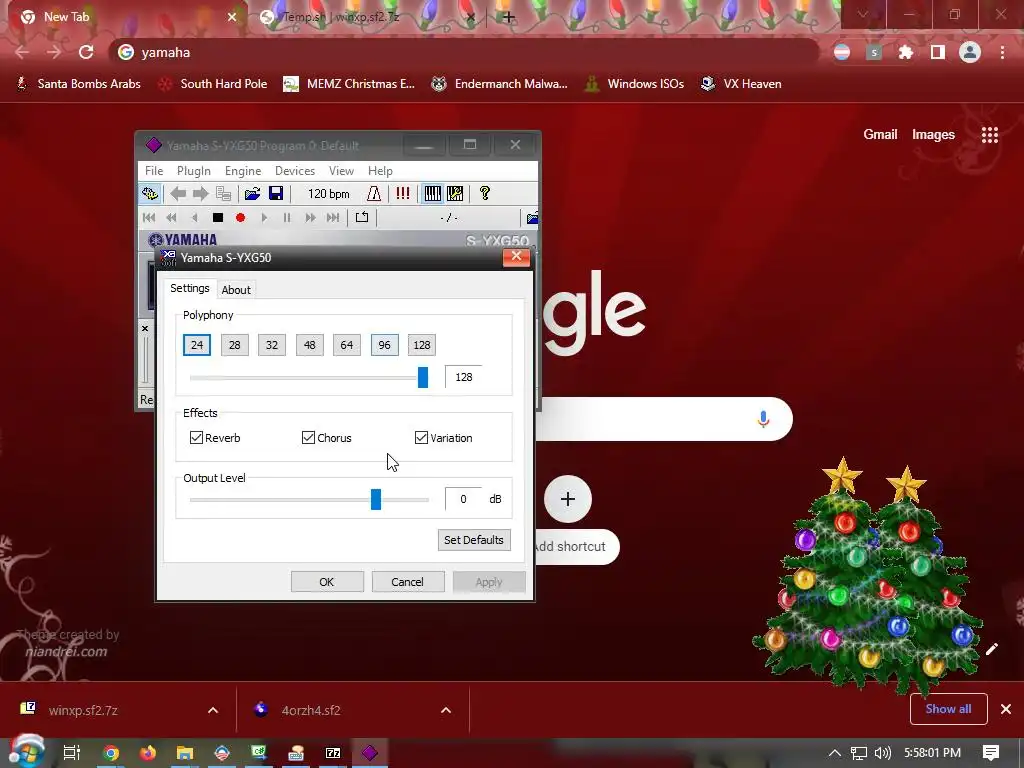Click the polyphony value field showing 128

click(464, 377)
